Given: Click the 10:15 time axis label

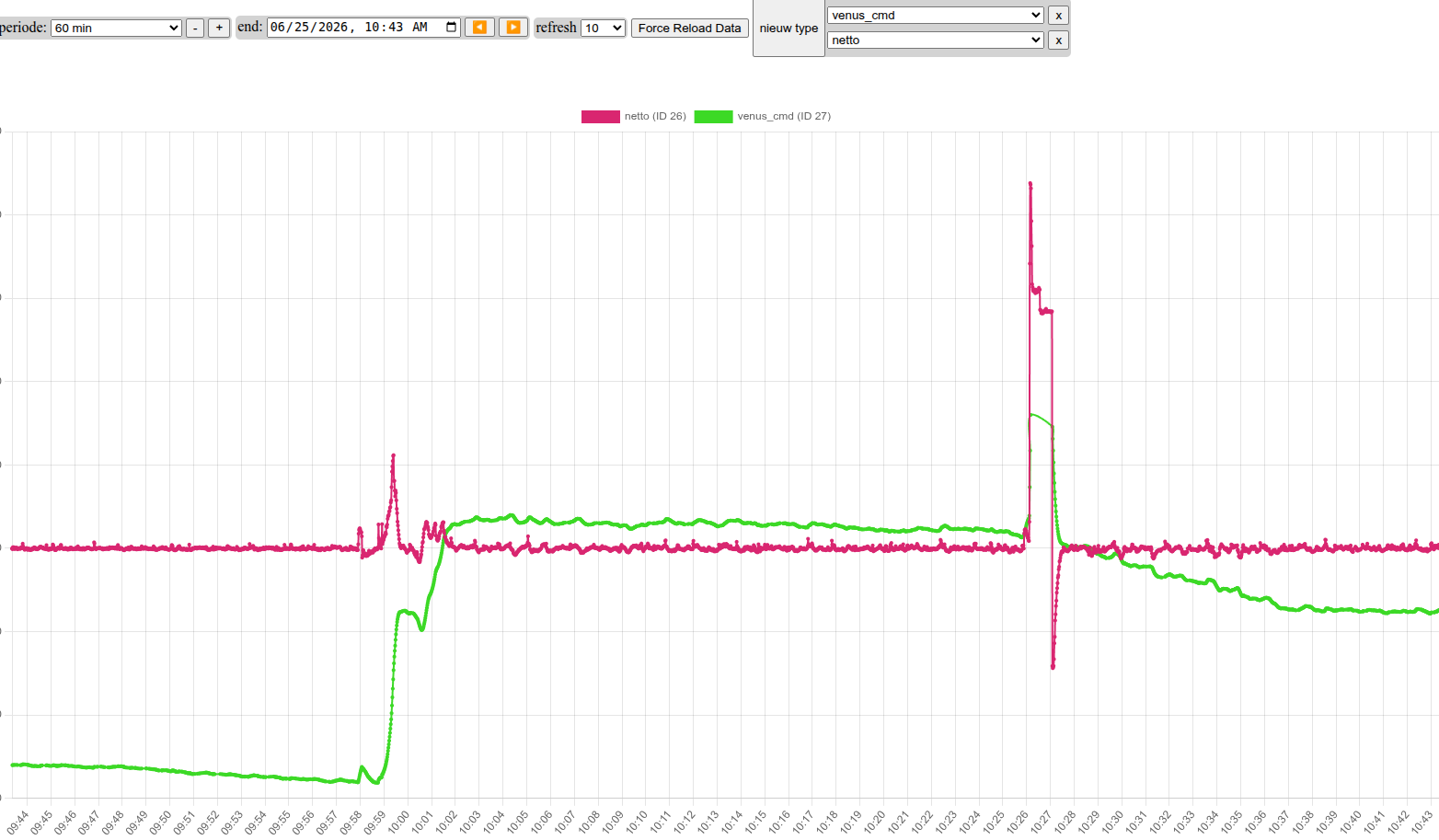Looking at the screenshot, I should [x=756, y=823].
